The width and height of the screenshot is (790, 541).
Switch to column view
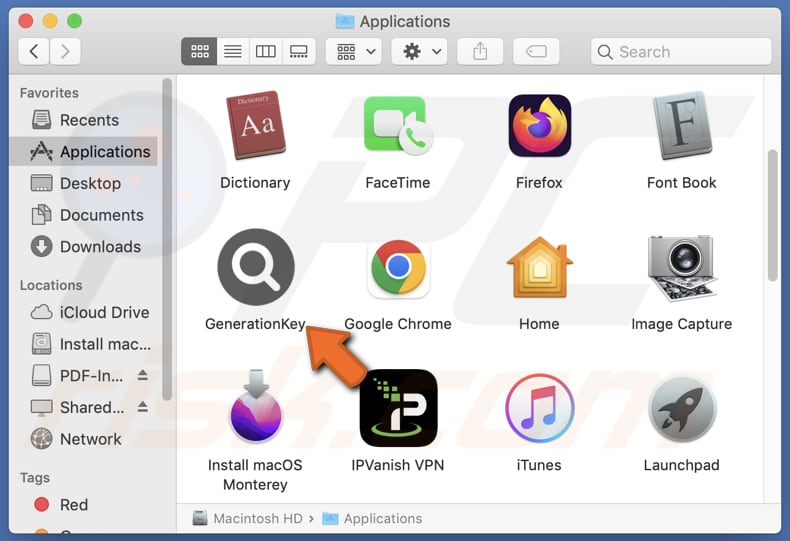266,51
